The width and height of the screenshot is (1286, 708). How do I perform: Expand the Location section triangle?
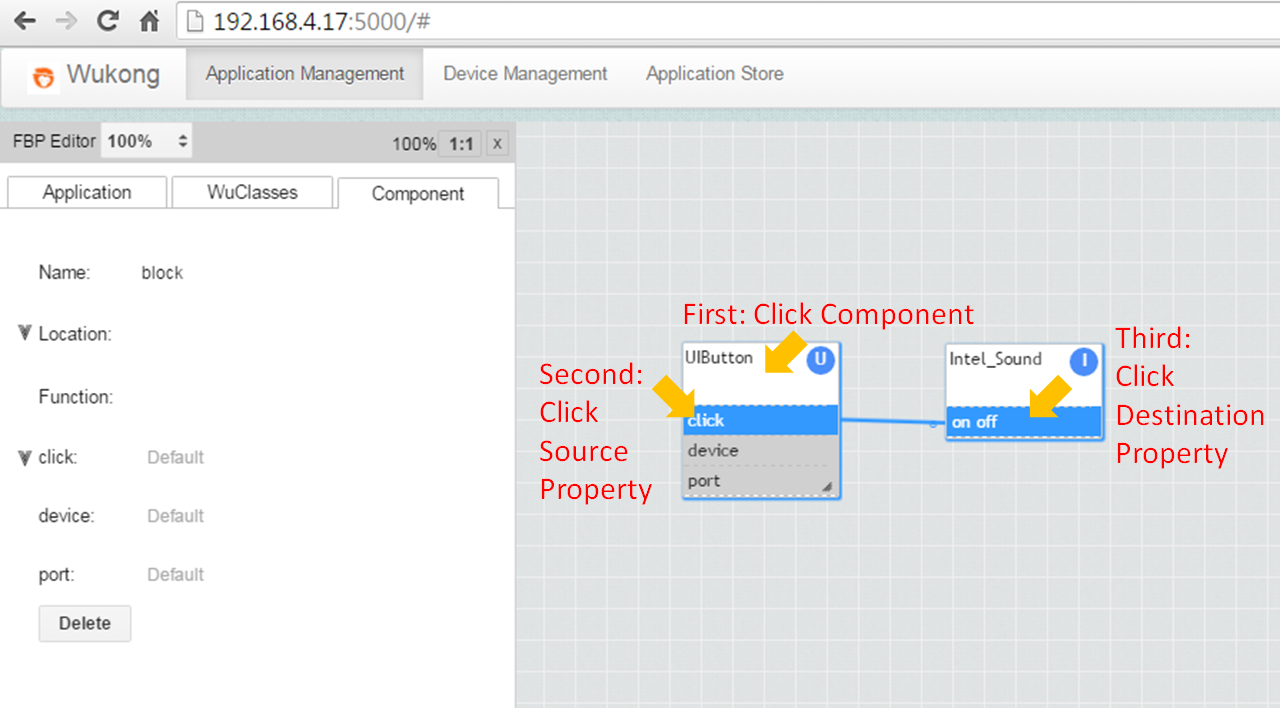tap(26, 333)
